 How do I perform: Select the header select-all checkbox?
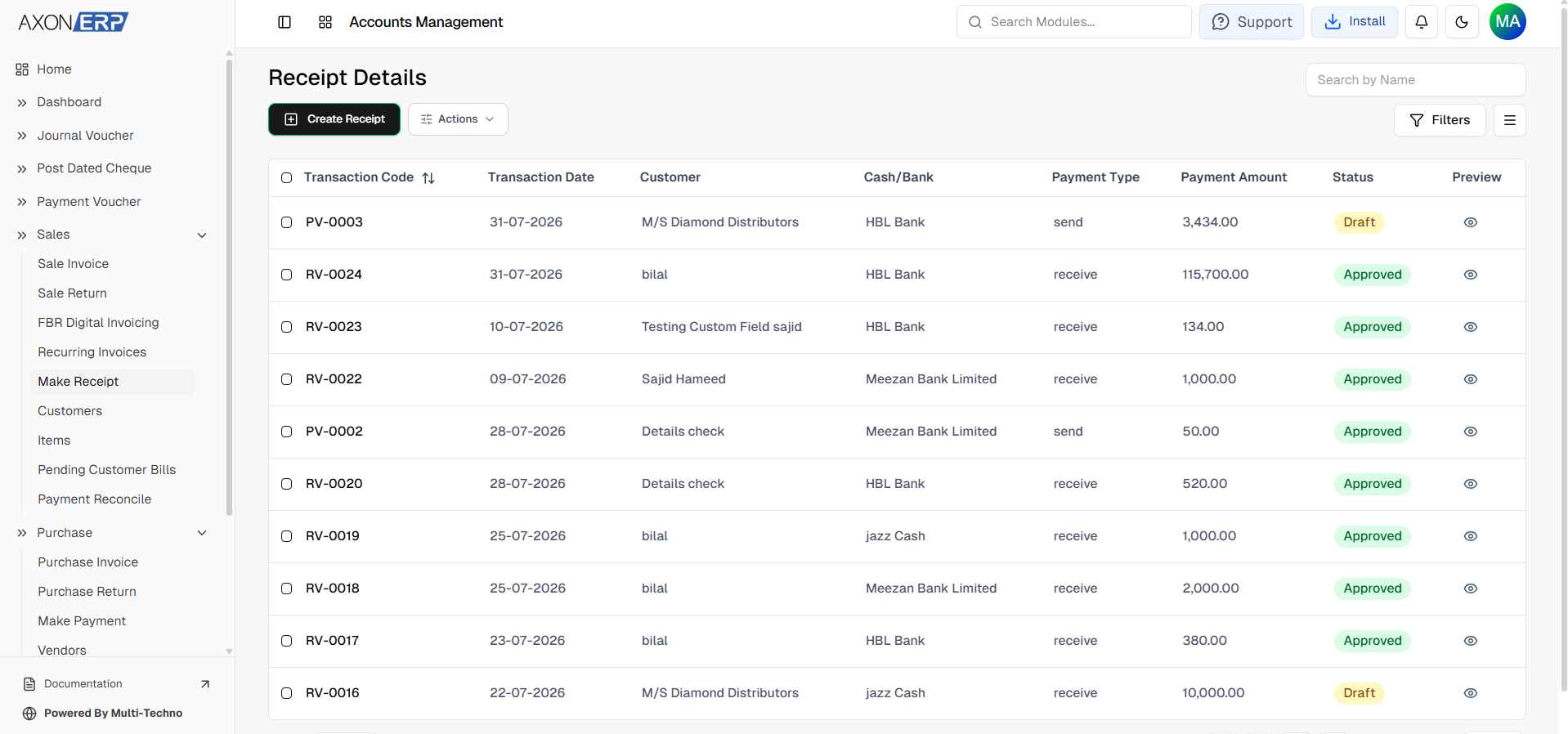pos(286,178)
